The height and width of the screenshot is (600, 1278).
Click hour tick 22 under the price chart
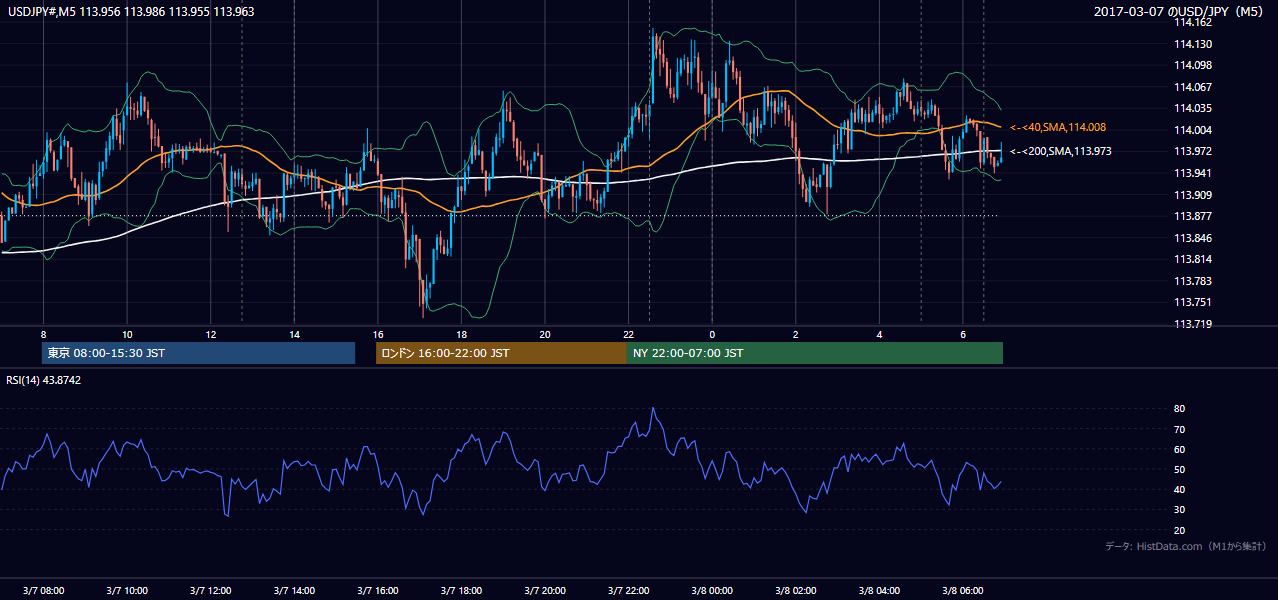[x=628, y=334]
